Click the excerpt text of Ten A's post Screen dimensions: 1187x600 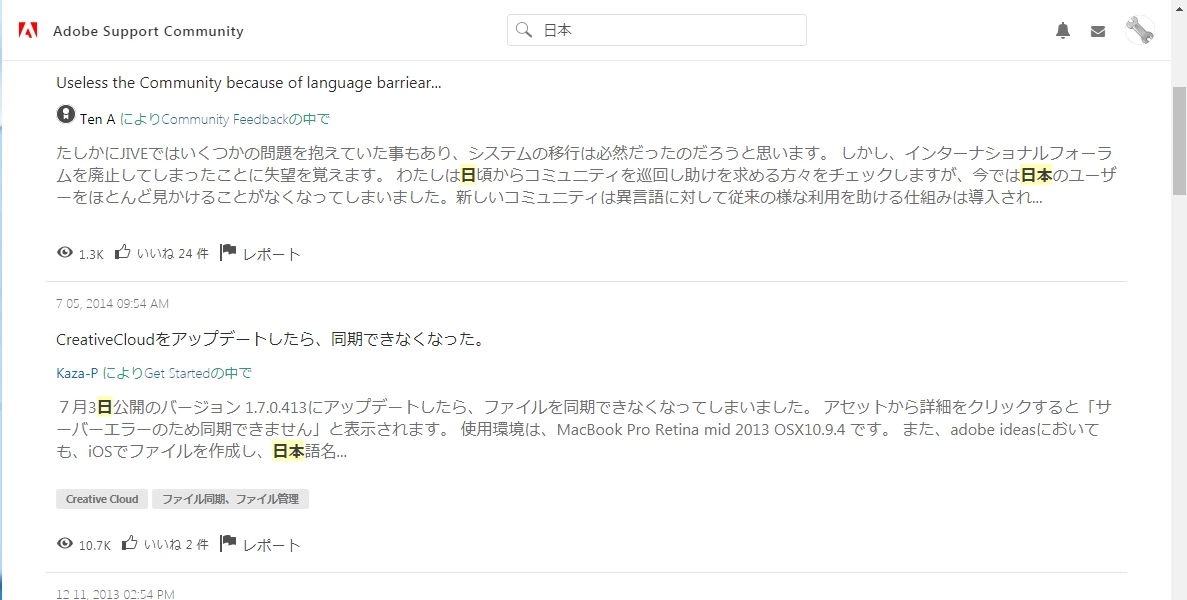point(587,176)
